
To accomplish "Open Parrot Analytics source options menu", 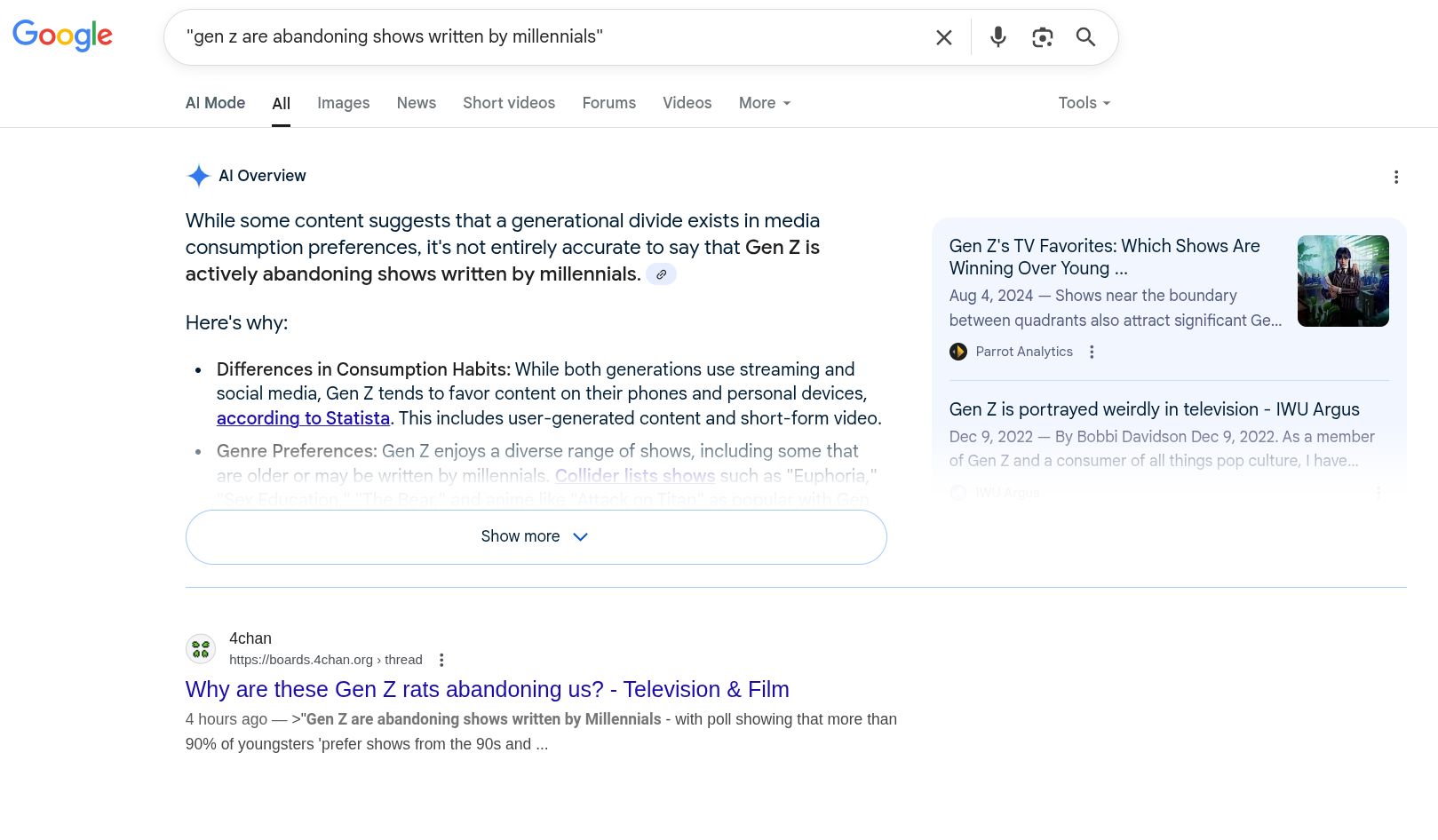I will point(1092,352).
